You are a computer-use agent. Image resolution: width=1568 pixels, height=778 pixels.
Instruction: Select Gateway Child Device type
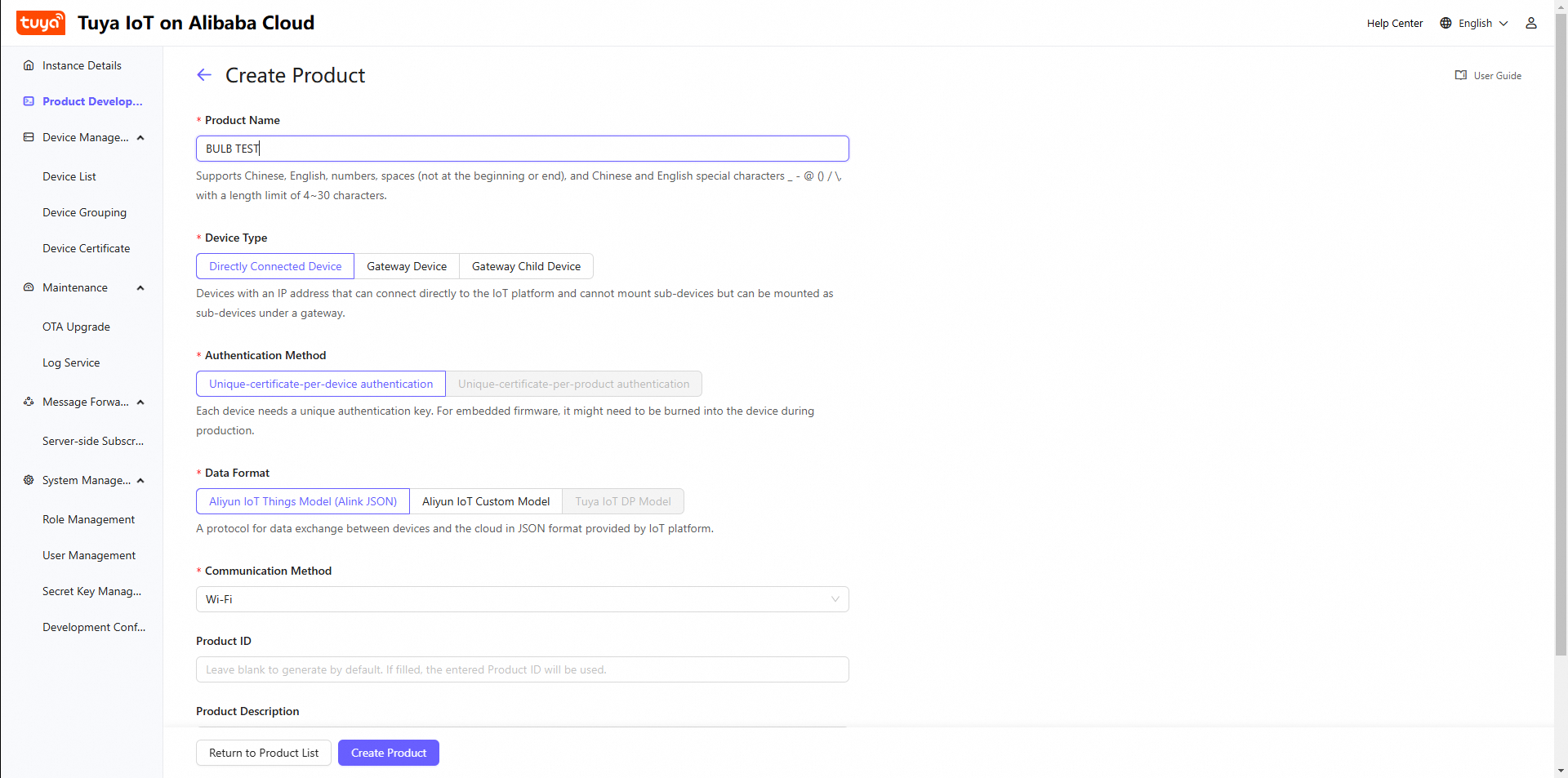coord(526,266)
